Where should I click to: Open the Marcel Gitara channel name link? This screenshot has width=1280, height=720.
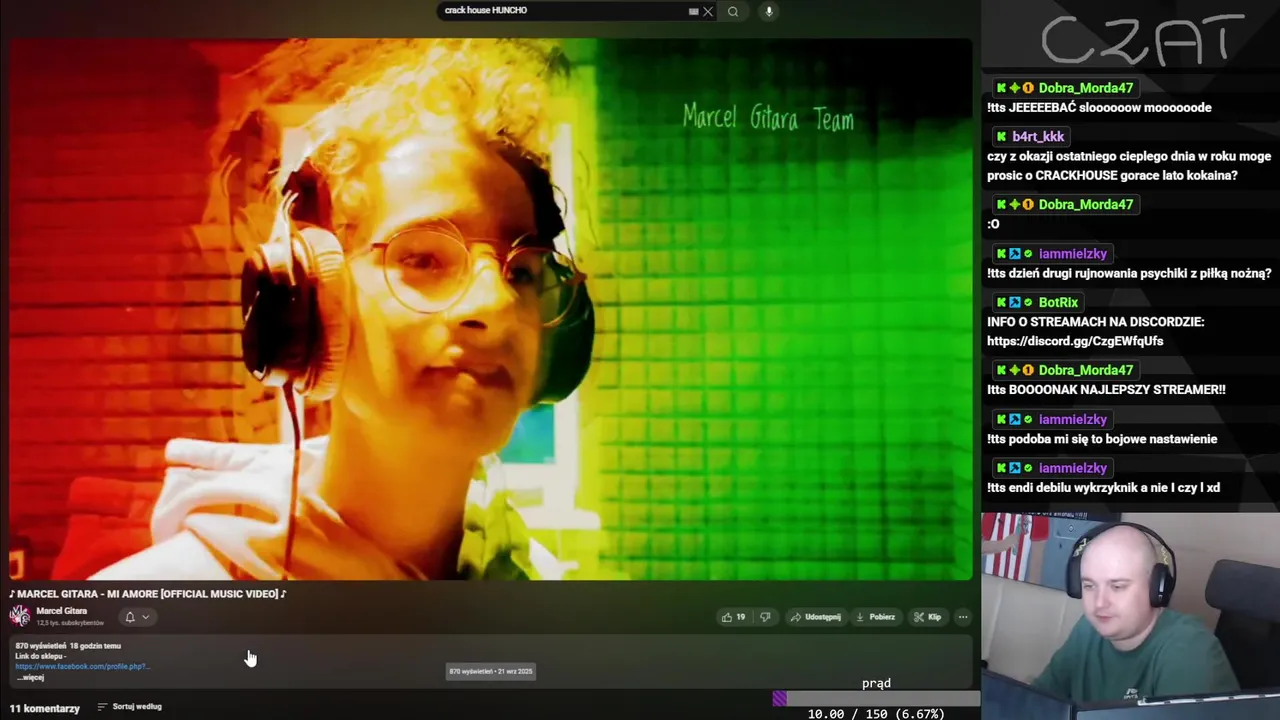[62, 611]
